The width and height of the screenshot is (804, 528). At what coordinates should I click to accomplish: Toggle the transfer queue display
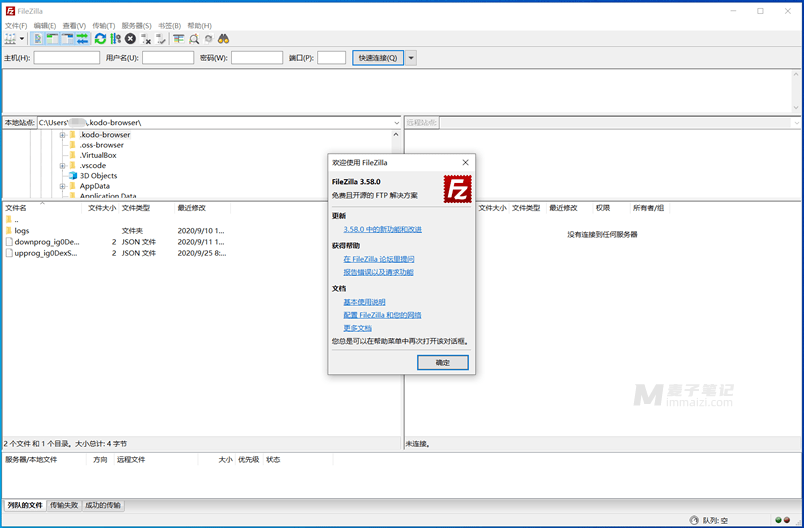tap(82, 39)
